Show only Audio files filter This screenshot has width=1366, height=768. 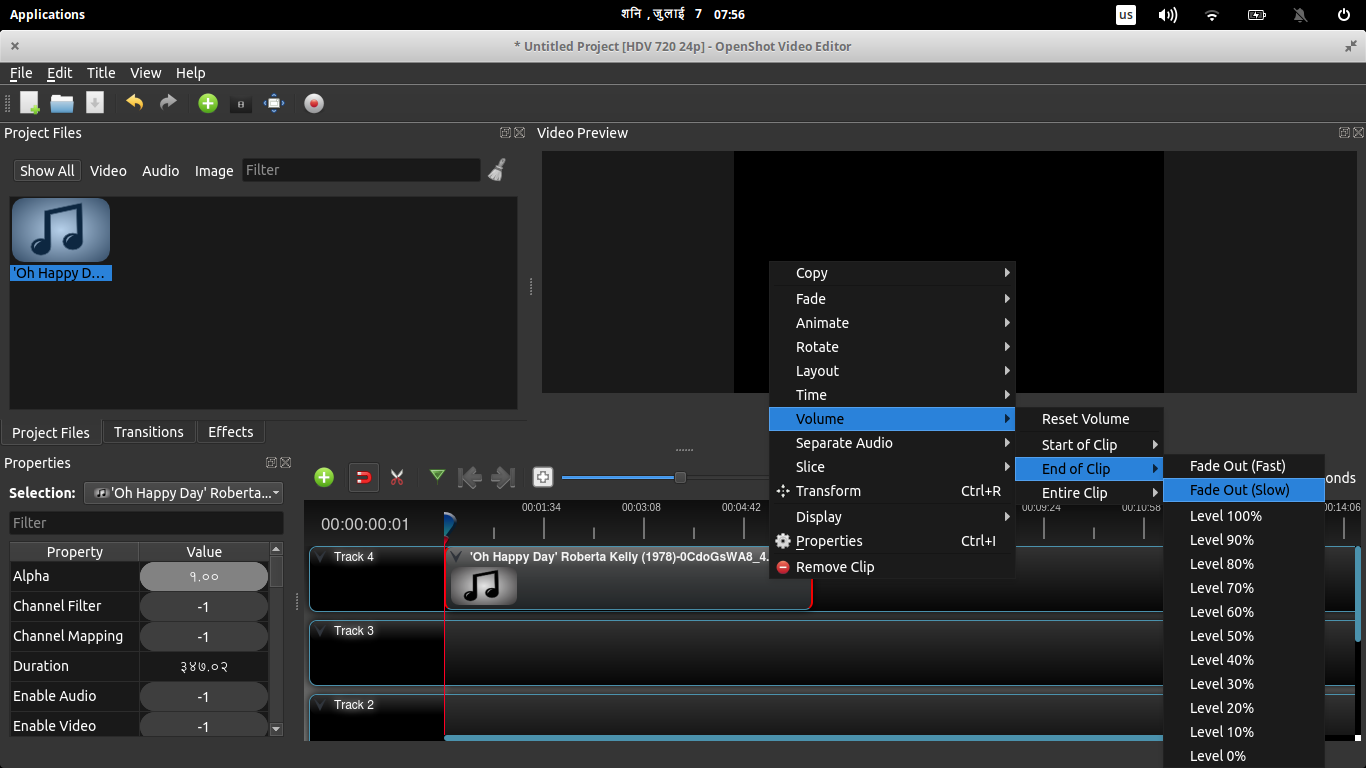[x=160, y=171]
